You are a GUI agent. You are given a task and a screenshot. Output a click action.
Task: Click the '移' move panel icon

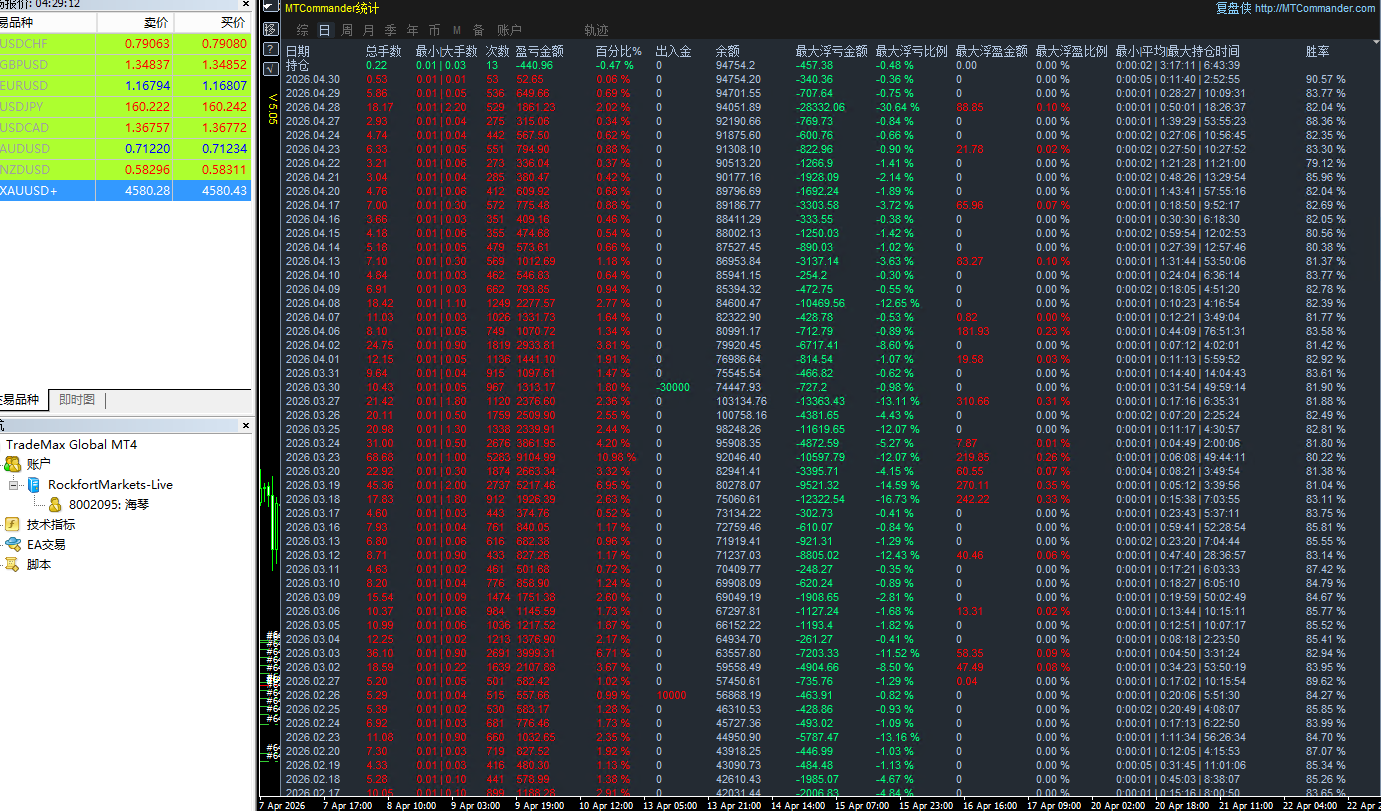point(270,28)
